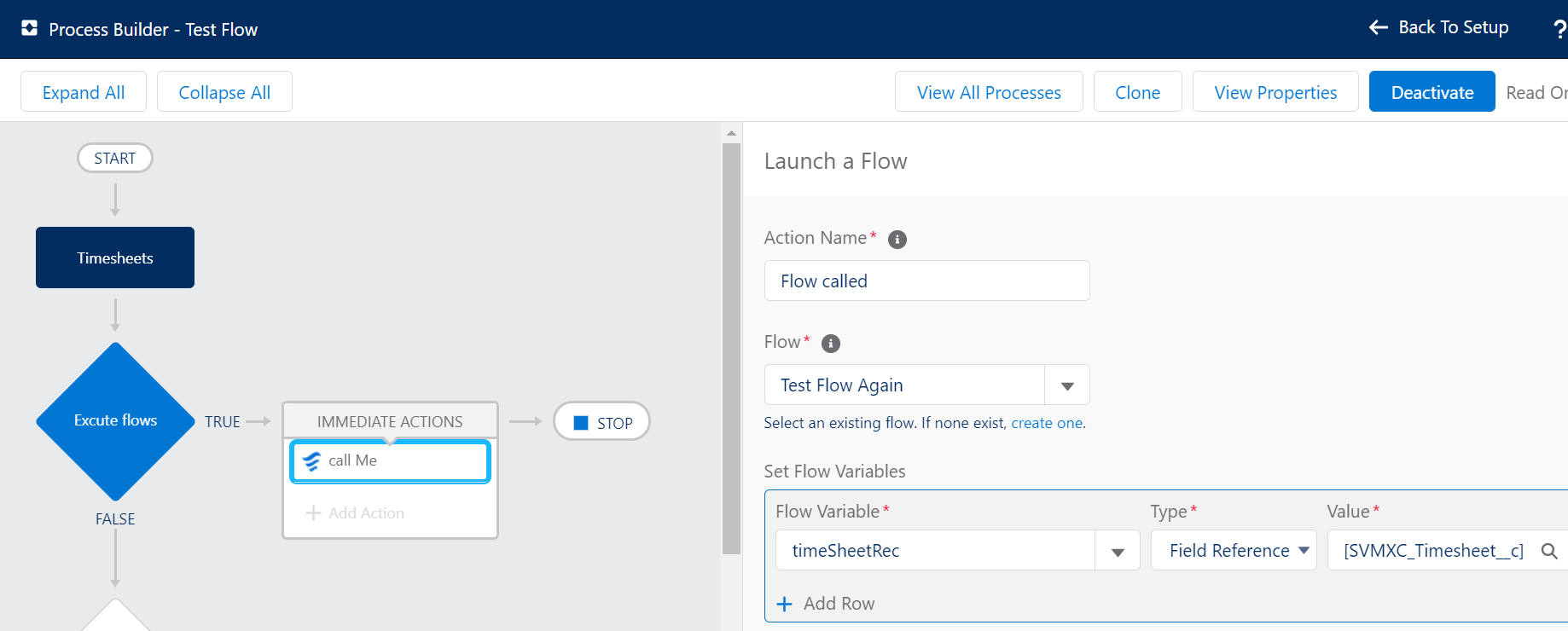The width and height of the screenshot is (1568, 631).
Task: Click Collapse All button
Action: click(x=224, y=92)
